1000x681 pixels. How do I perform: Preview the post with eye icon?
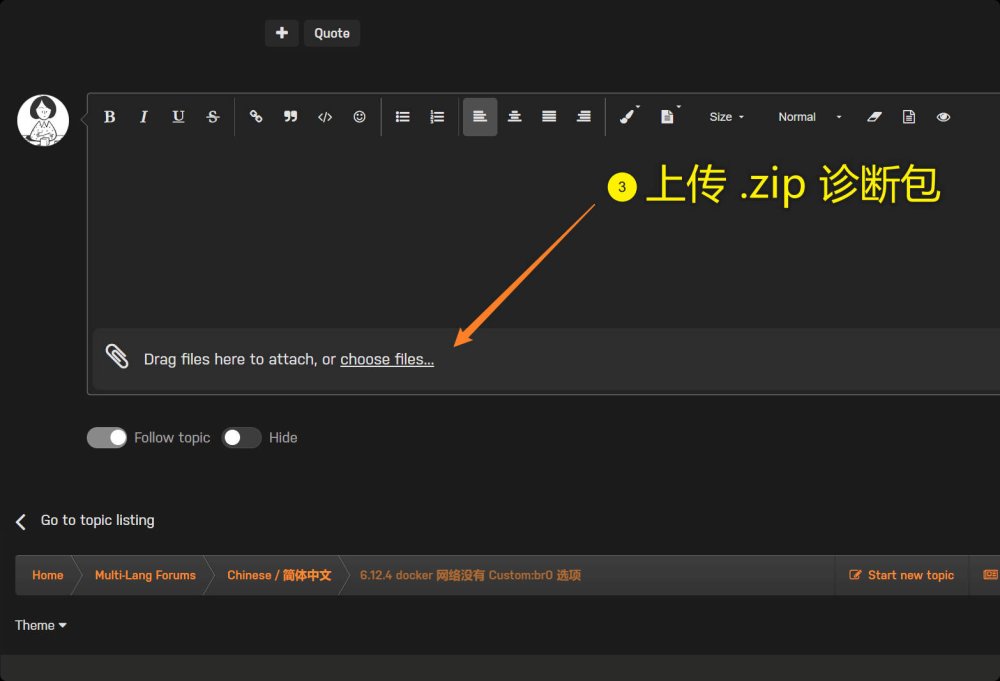point(943,117)
